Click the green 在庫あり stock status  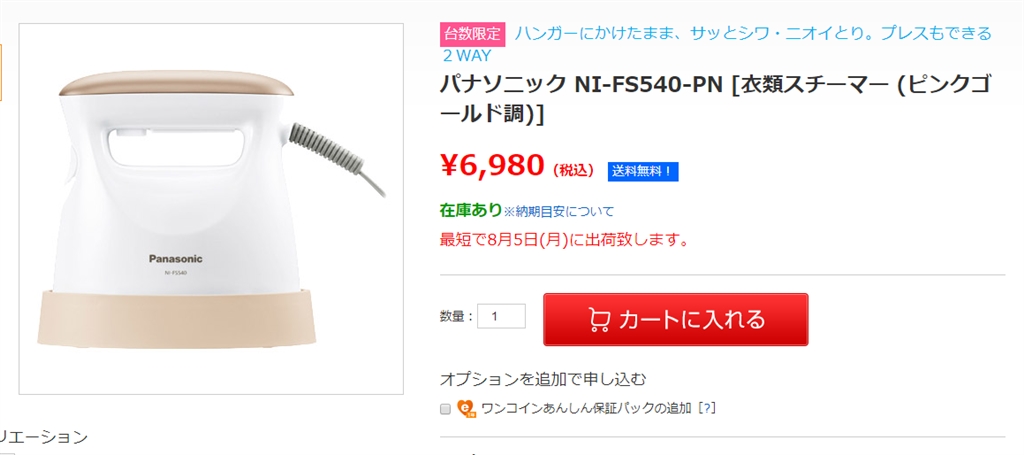coord(471,210)
